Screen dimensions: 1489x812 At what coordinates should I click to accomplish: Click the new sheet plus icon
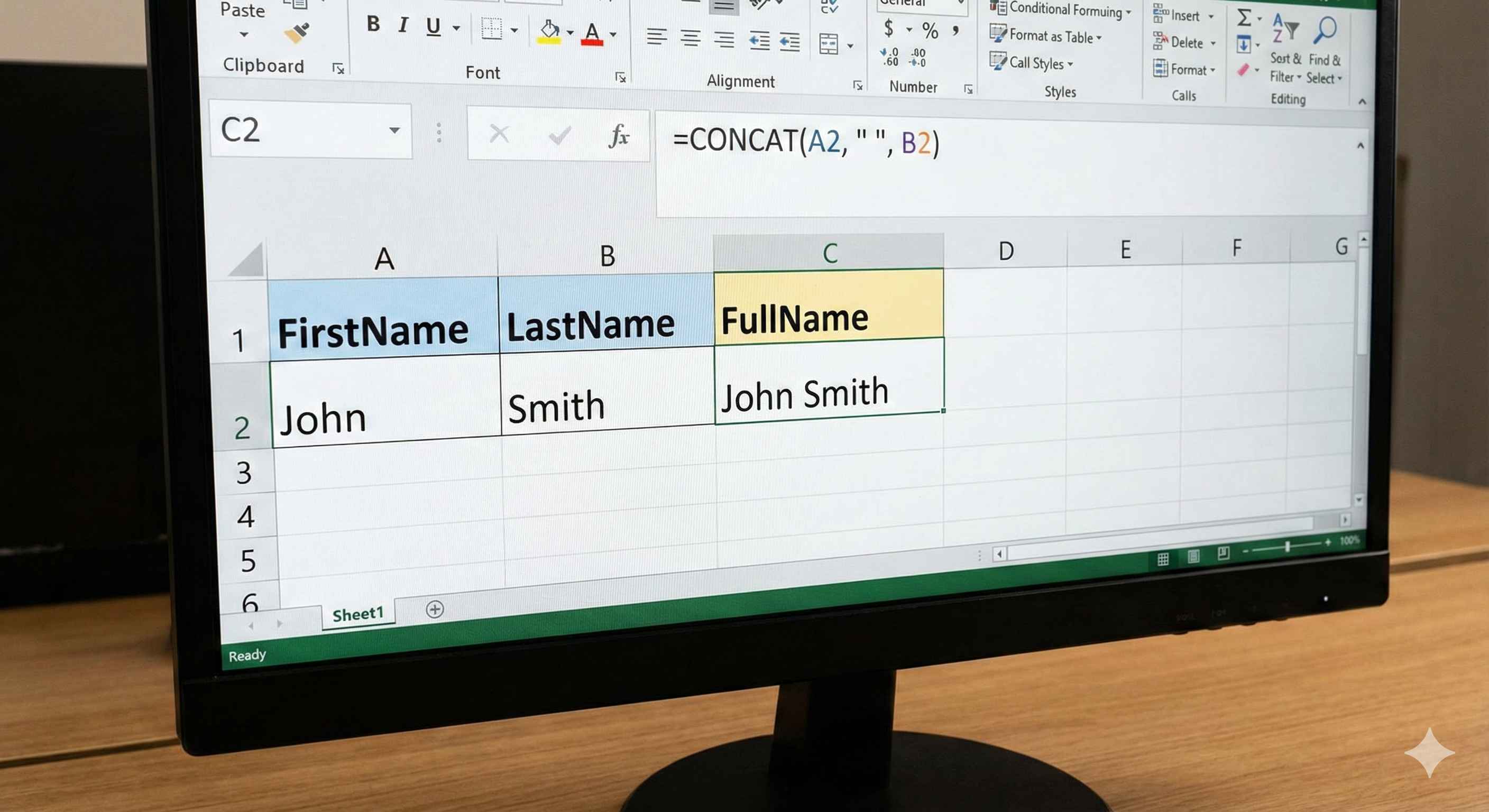pos(435,609)
